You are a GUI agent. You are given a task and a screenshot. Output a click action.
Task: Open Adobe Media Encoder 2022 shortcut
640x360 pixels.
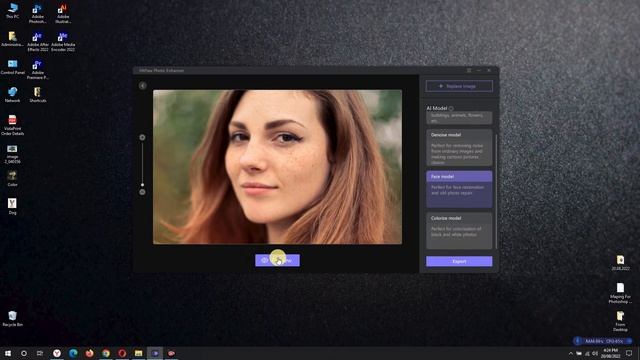click(x=63, y=42)
